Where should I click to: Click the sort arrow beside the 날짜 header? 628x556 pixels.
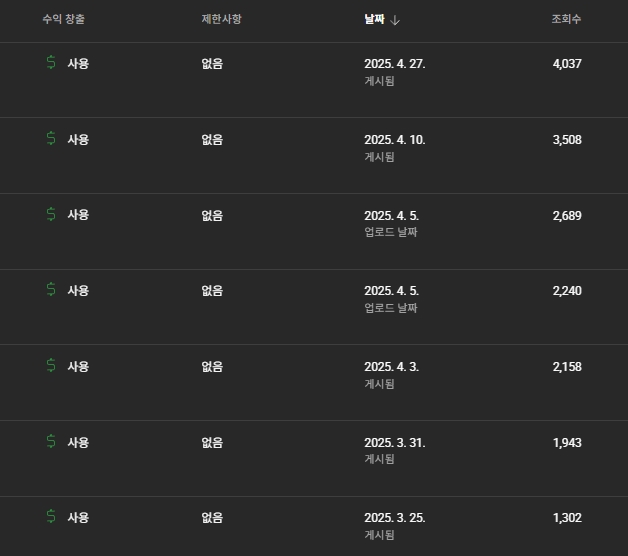395,20
